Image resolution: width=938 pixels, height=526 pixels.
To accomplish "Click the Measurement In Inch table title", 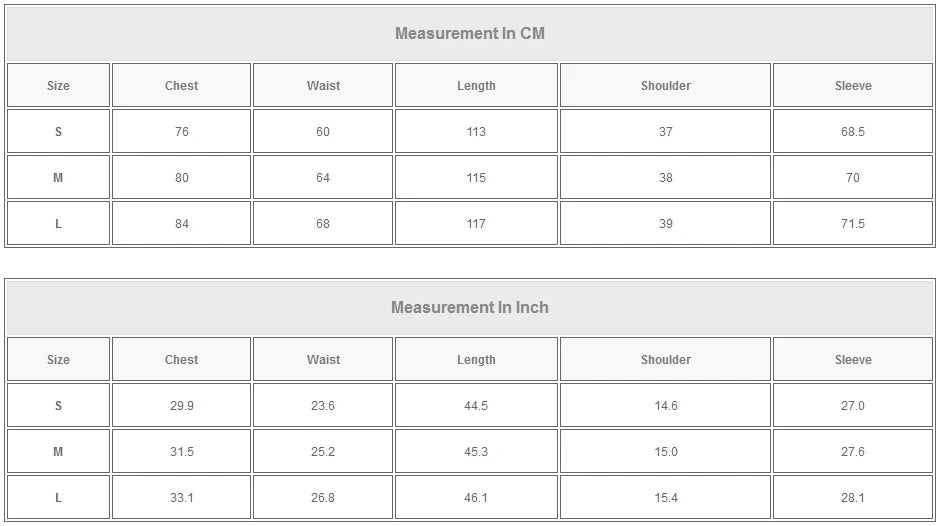I will click(469, 307).
